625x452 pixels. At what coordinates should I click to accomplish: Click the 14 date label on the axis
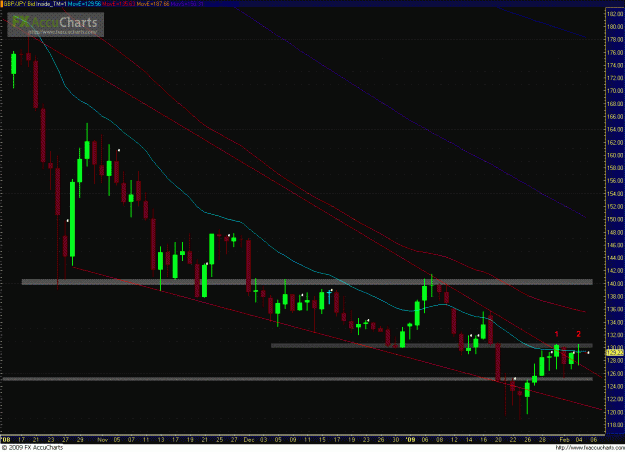click(x=469, y=440)
